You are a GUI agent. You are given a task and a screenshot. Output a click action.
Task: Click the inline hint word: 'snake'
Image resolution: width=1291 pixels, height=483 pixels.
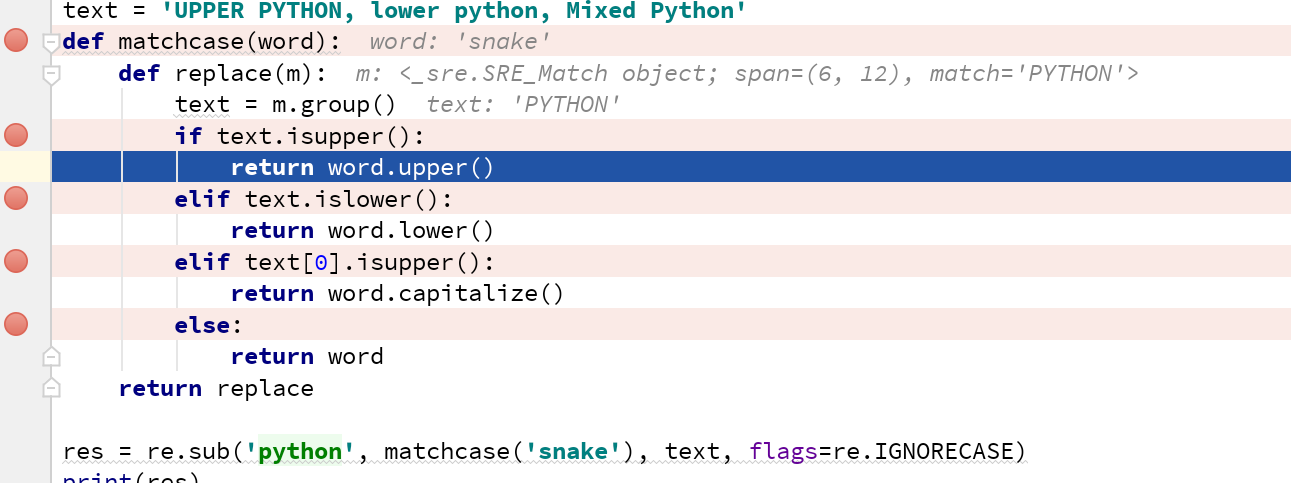pyautogui.click(x=459, y=43)
